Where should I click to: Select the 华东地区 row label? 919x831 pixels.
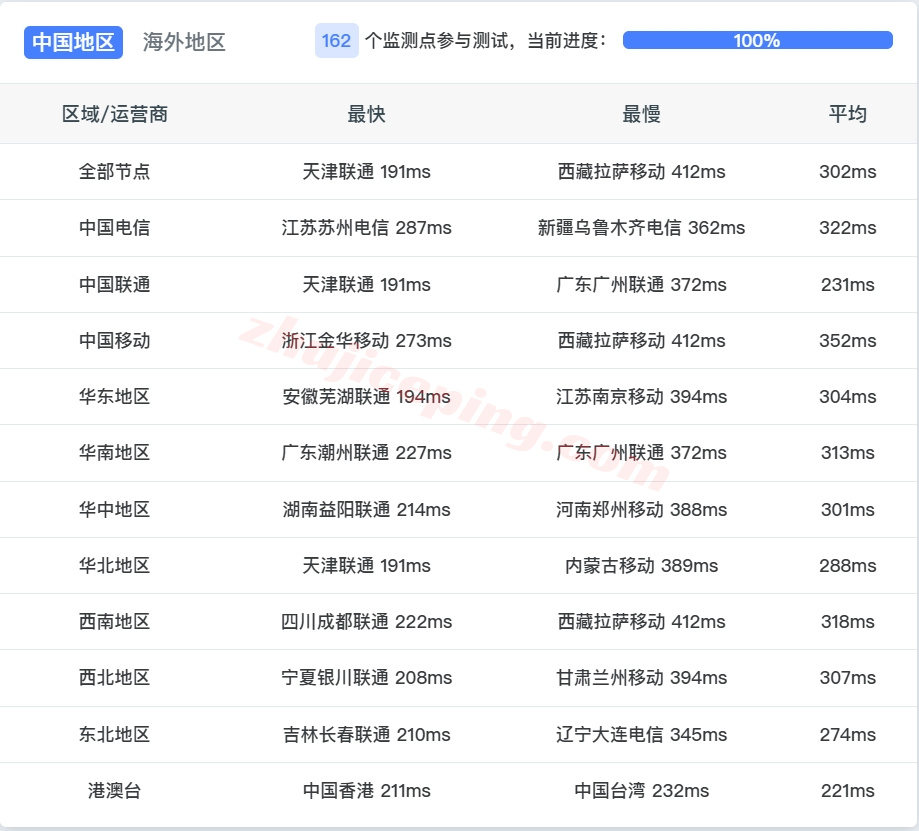pyautogui.click(x=112, y=396)
